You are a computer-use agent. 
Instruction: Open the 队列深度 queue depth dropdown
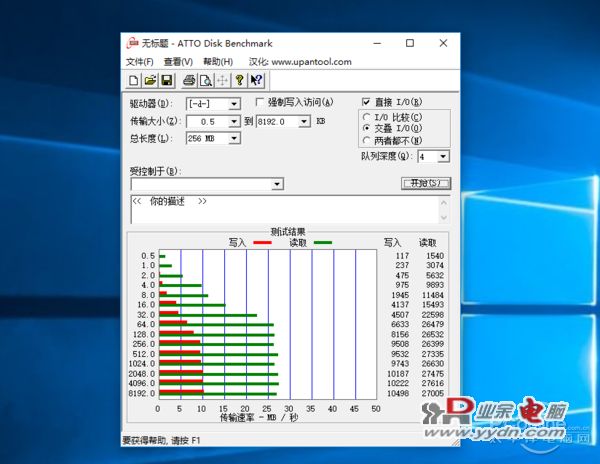[443, 156]
